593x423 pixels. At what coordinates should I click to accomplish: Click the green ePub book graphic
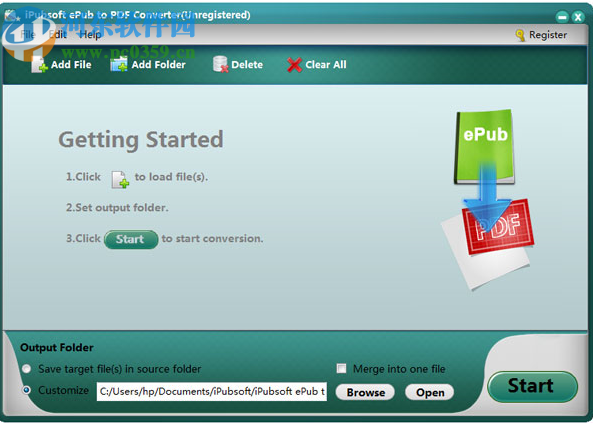pos(485,146)
